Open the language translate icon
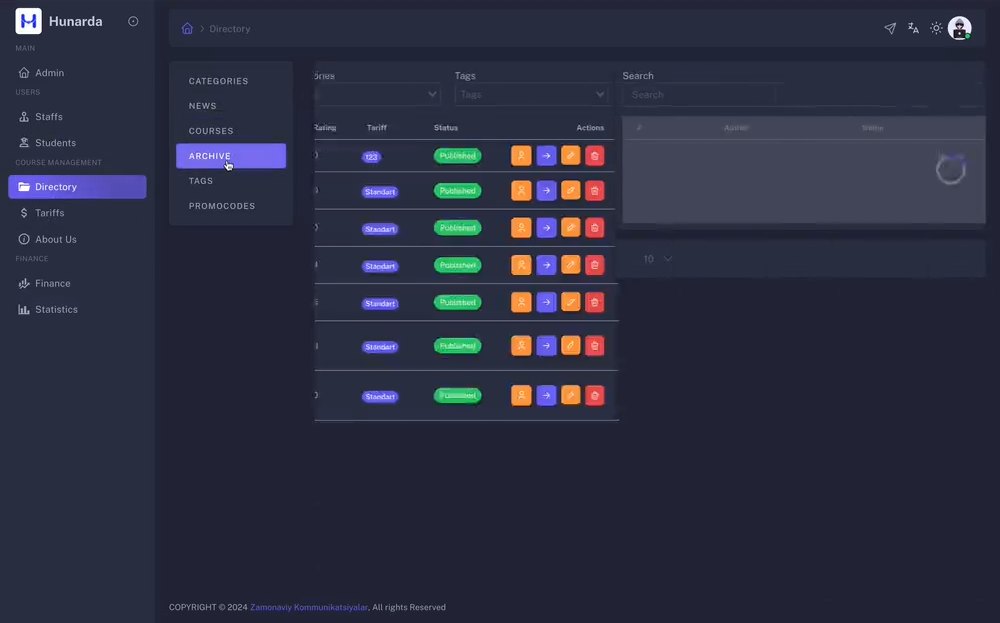The width and height of the screenshot is (1000, 623). pyautogui.click(x=913, y=28)
